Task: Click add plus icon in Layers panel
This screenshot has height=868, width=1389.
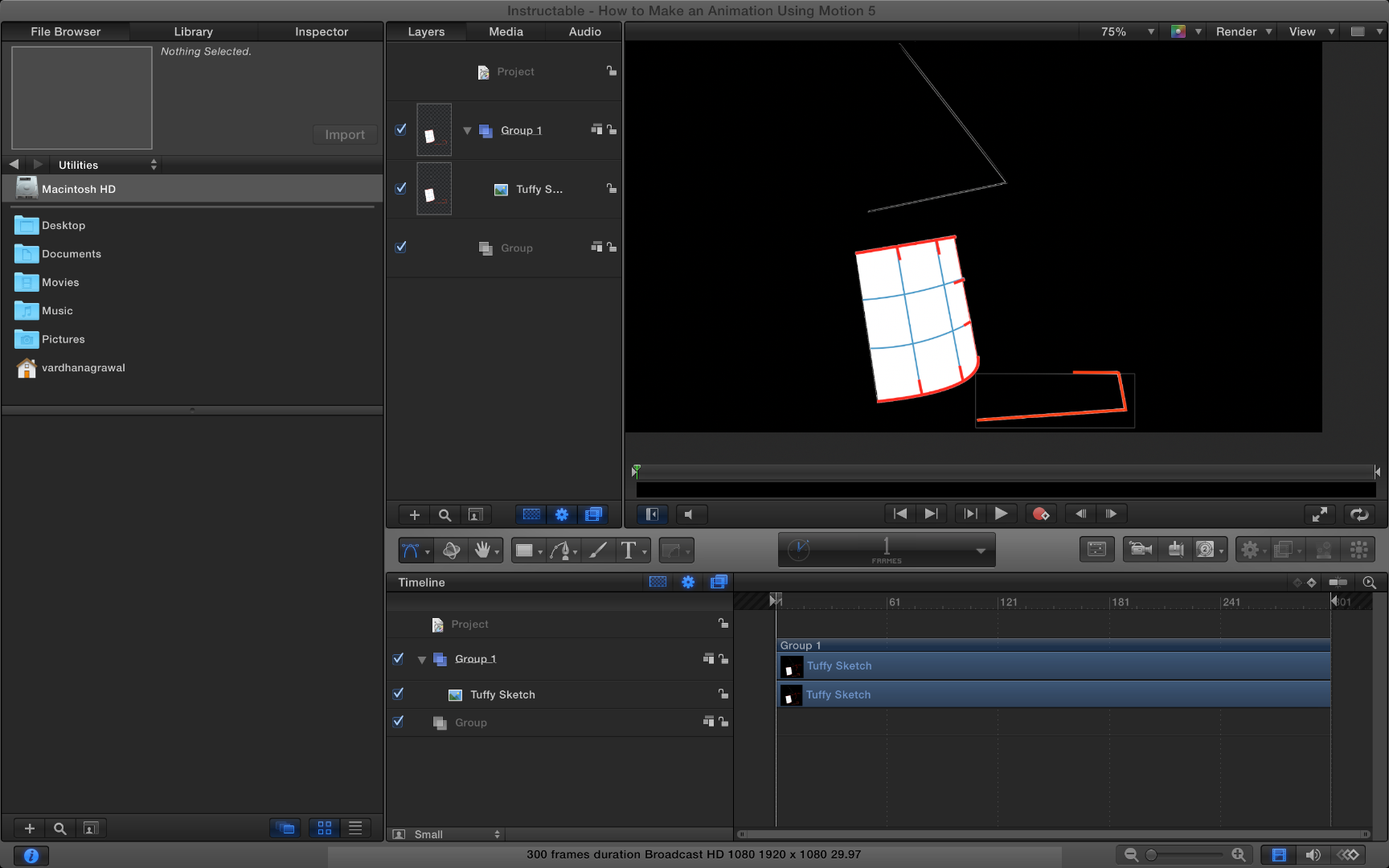Action: tap(415, 515)
